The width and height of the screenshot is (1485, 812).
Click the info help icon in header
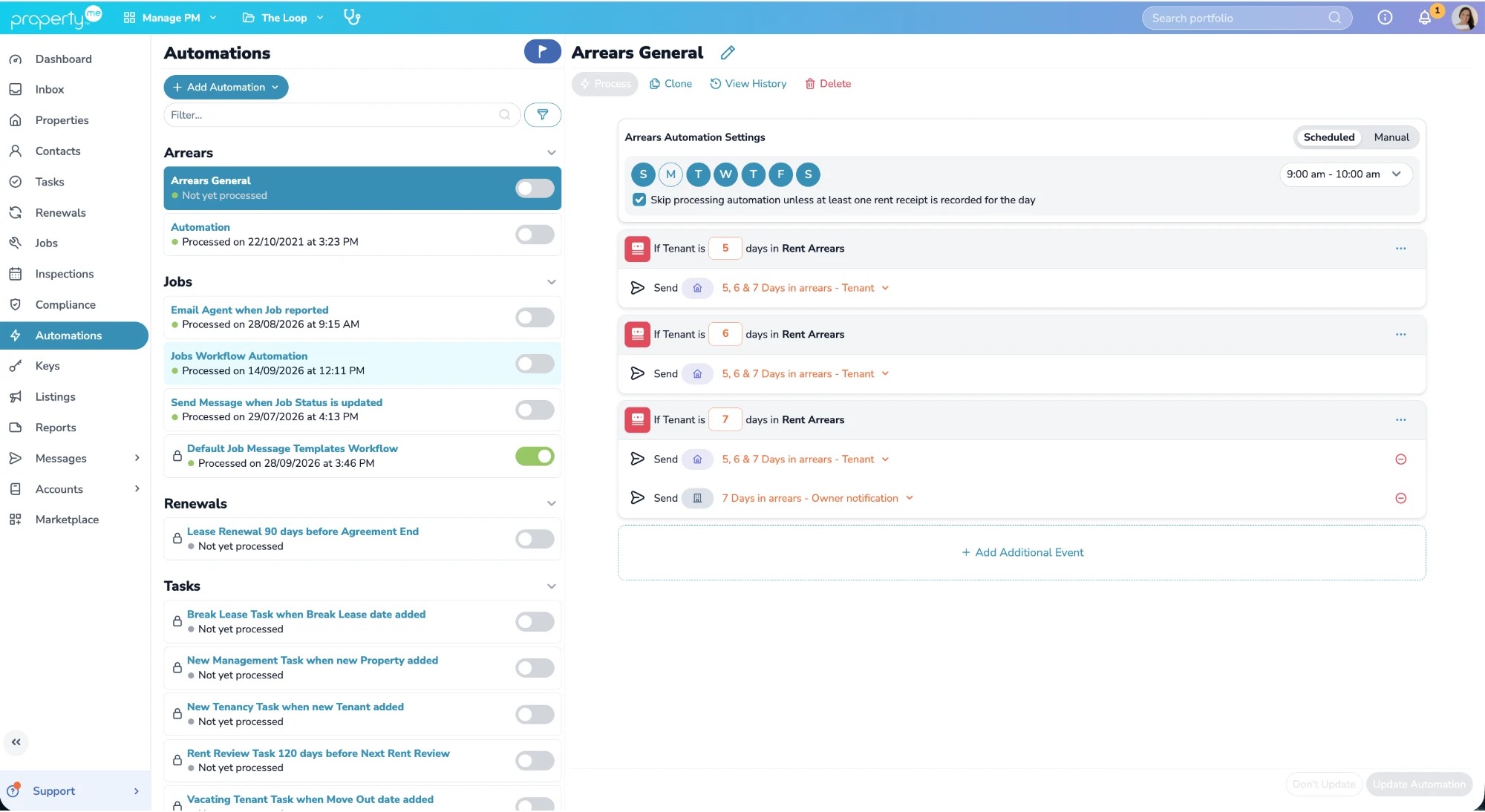[1385, 18]
